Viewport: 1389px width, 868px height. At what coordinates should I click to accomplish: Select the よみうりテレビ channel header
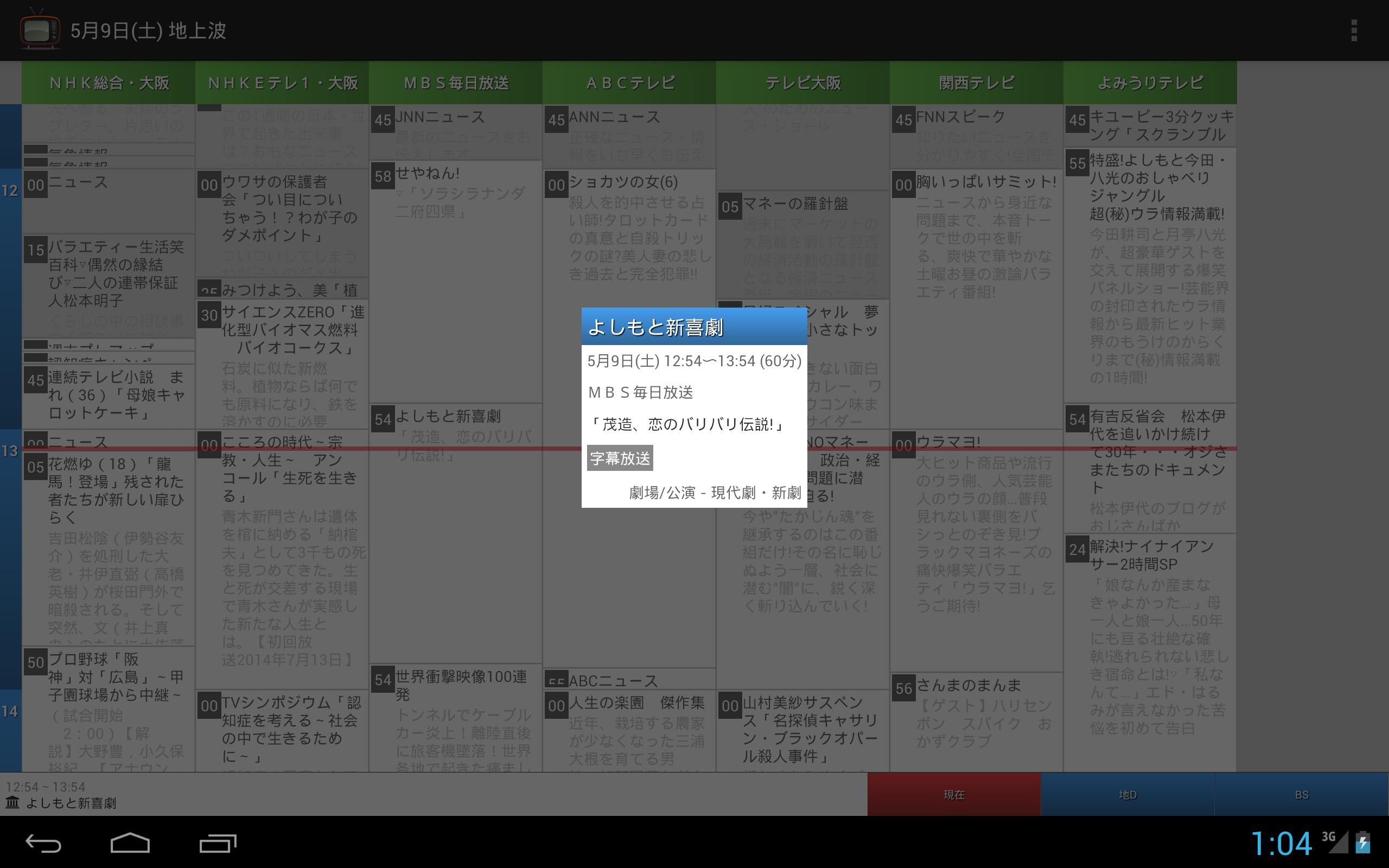point(1150,82)
